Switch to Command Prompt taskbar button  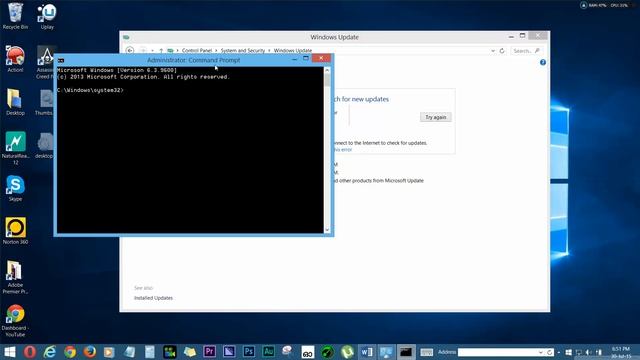coord(406,352)
